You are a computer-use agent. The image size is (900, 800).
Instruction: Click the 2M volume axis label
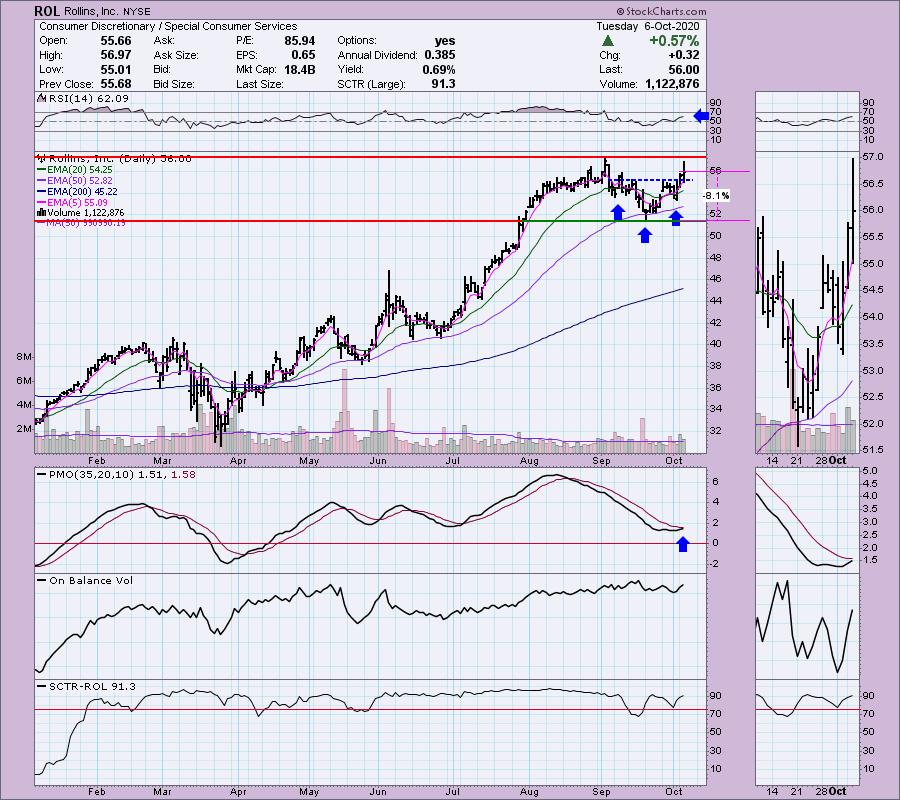click(24, 429)
